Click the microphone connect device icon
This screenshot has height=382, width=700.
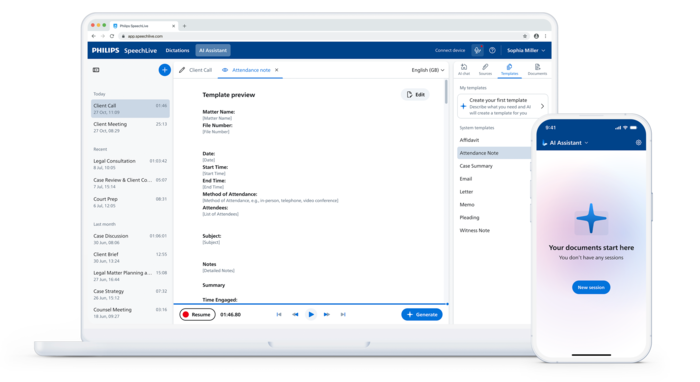pyautogui.click(x=477, y=50)
